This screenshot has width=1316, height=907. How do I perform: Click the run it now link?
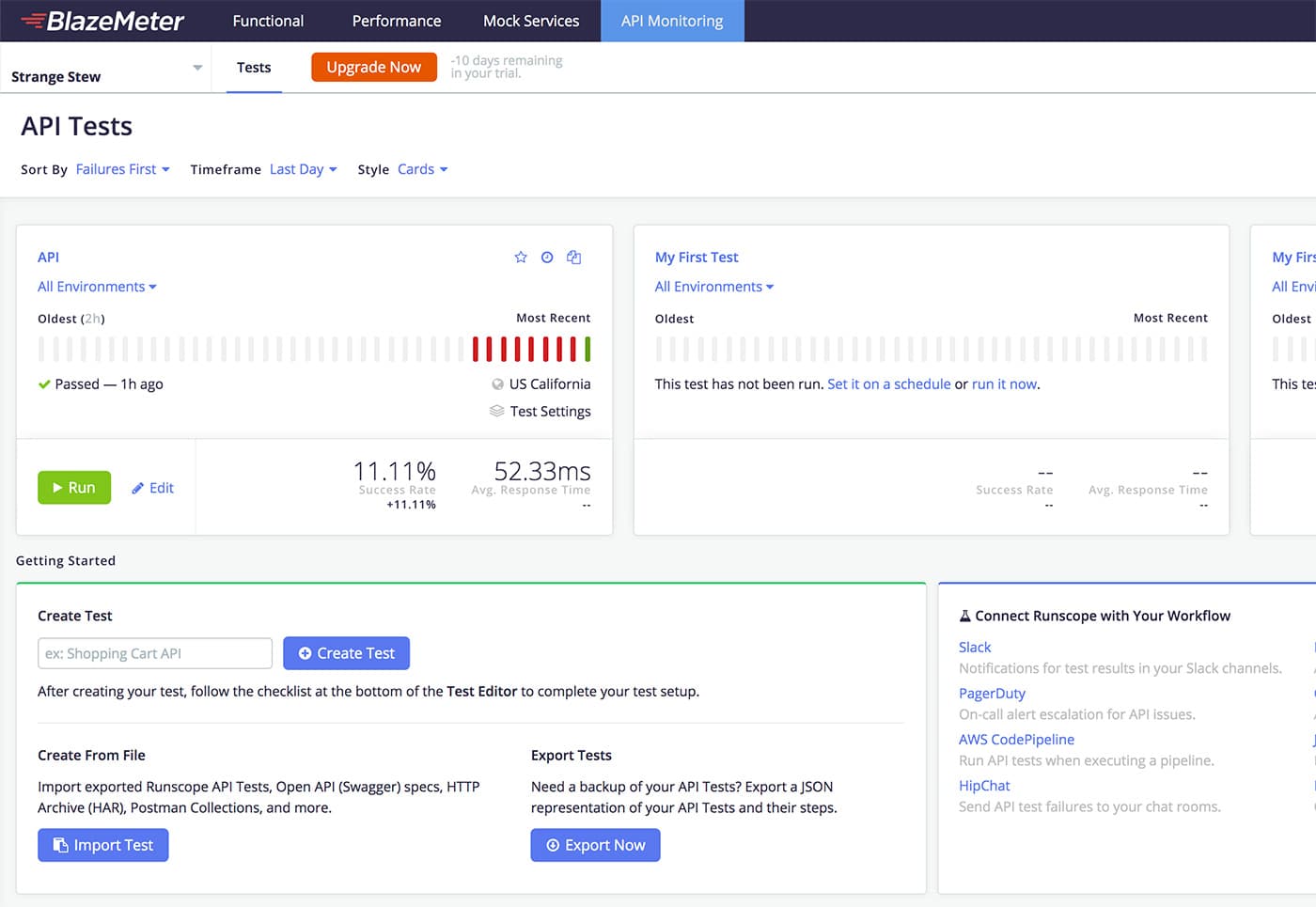[x=1004, y=383]
